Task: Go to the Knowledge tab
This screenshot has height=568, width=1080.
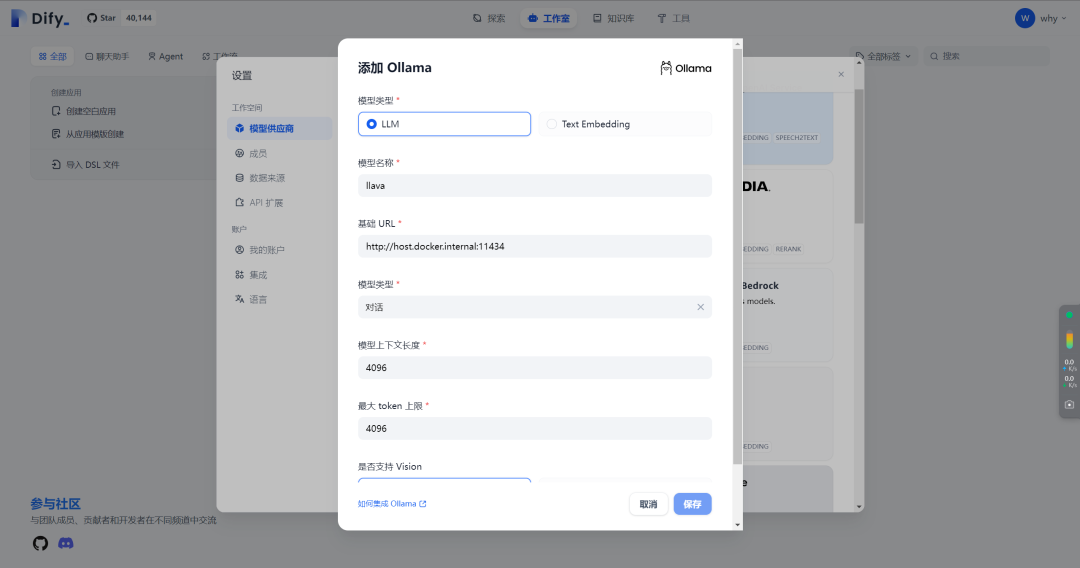Action: click(x=614, y=19)
